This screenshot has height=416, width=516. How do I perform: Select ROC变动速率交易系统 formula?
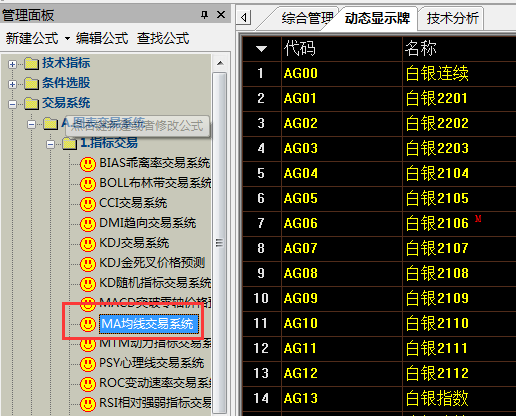(x=155, y=383)
